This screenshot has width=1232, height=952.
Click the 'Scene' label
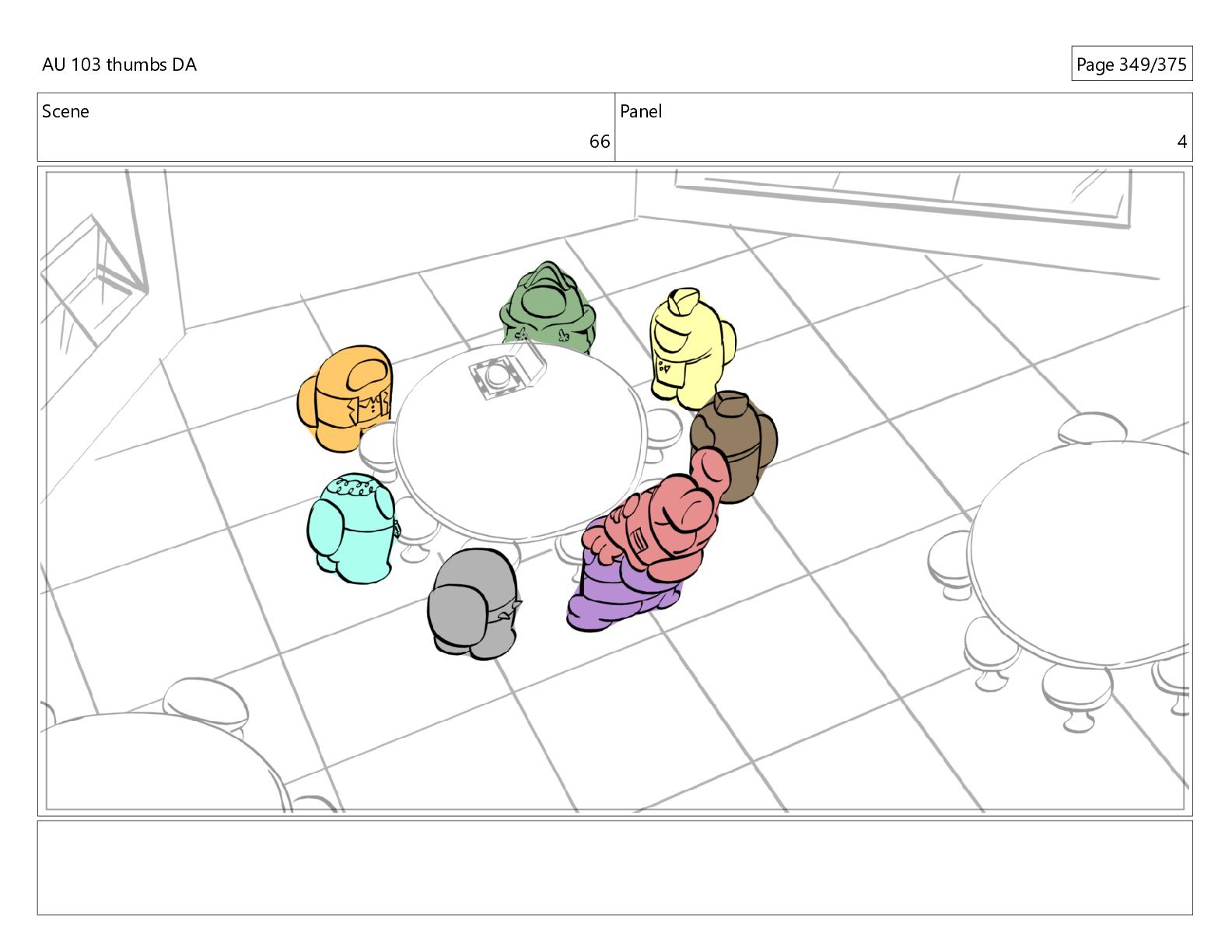65,111
